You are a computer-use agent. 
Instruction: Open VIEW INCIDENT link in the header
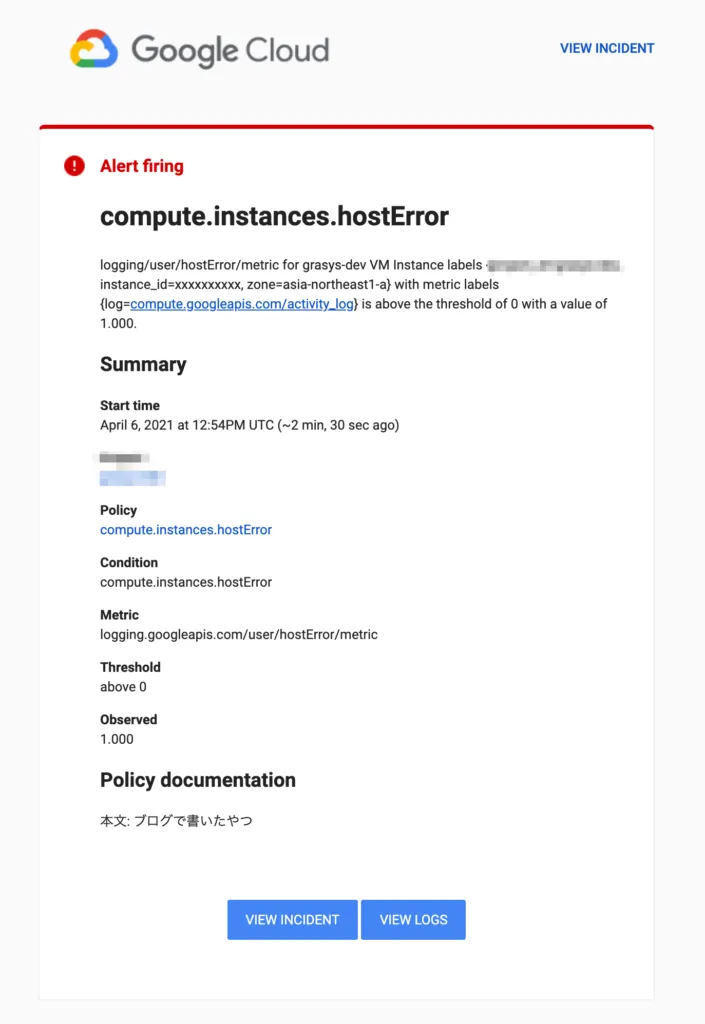point(606,48)
